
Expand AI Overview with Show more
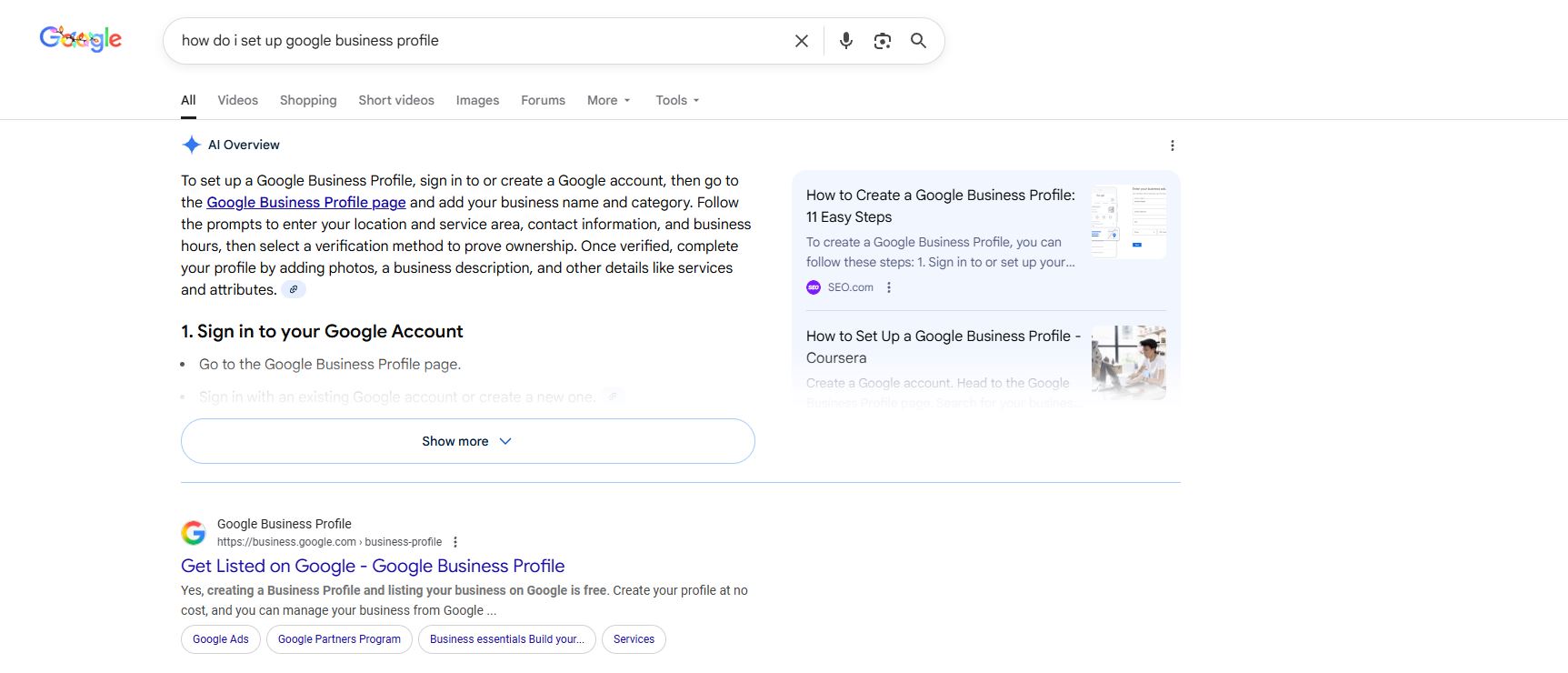point(467,441)
